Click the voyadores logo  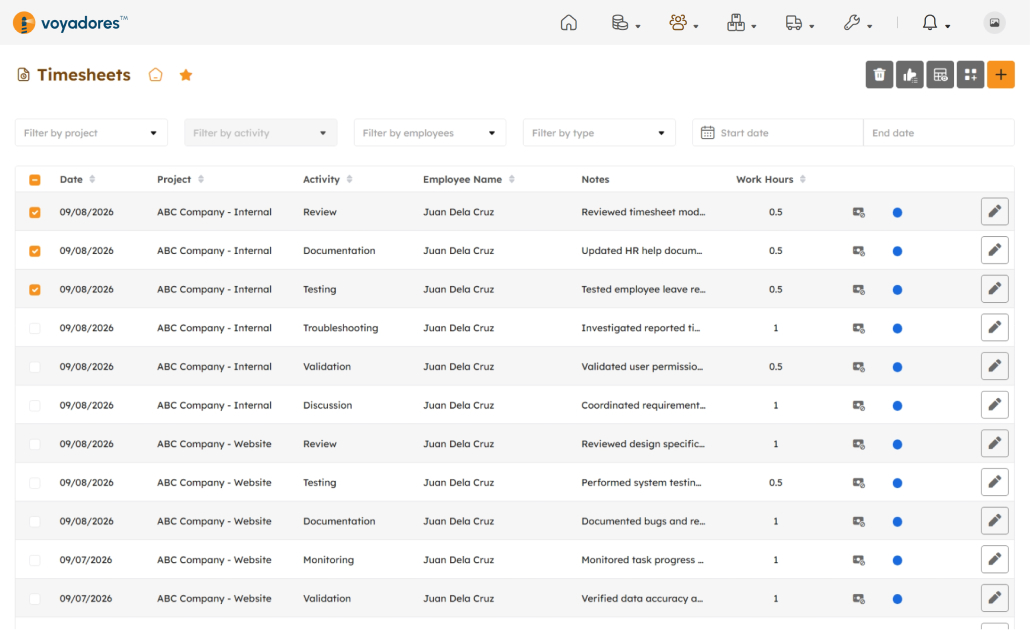pyautogui.click(x=70, y=23)
